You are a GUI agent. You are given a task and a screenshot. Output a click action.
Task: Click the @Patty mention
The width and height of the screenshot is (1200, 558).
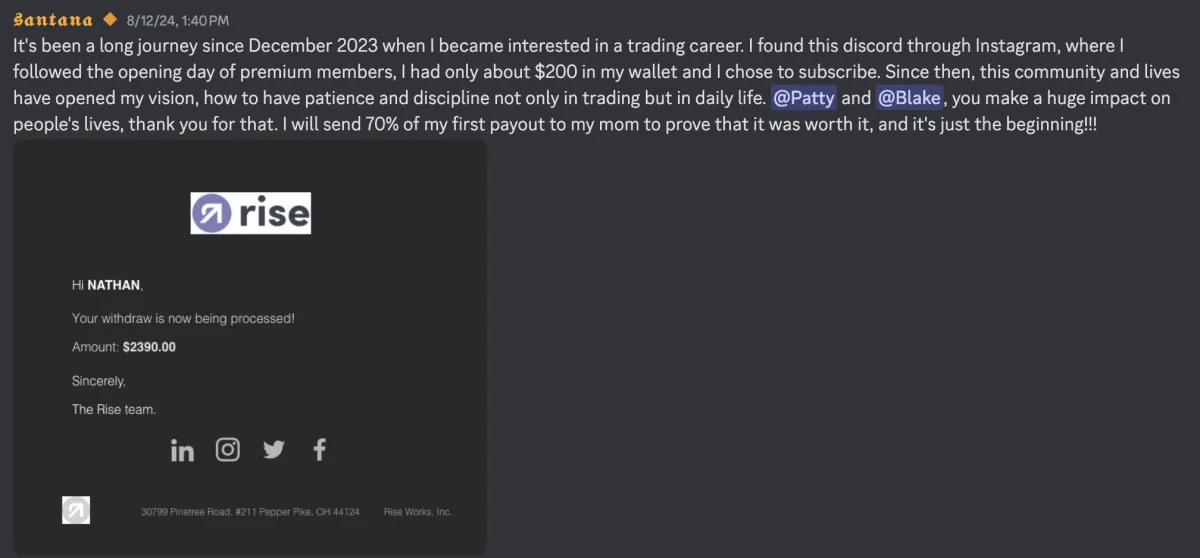pos(804,98)
